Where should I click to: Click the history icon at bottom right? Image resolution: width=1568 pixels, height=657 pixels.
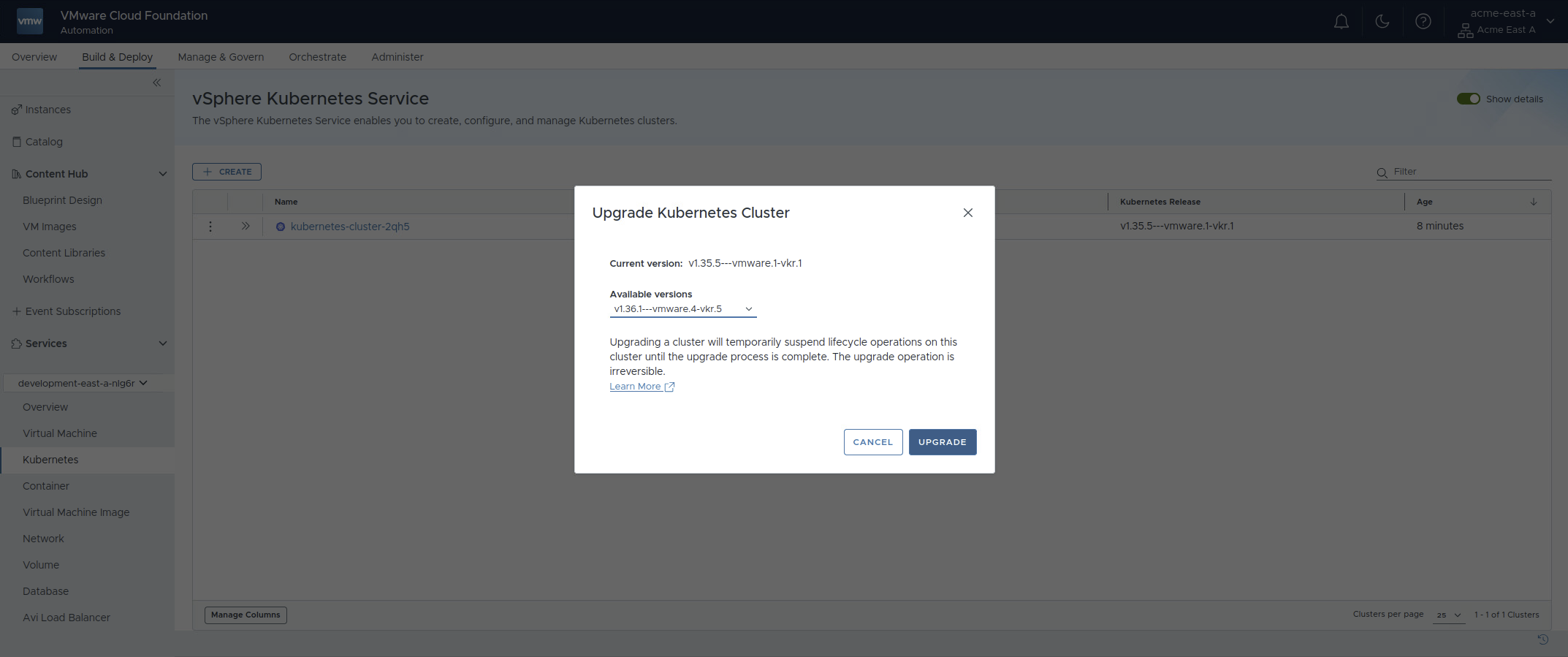[x=1542, y=639]
